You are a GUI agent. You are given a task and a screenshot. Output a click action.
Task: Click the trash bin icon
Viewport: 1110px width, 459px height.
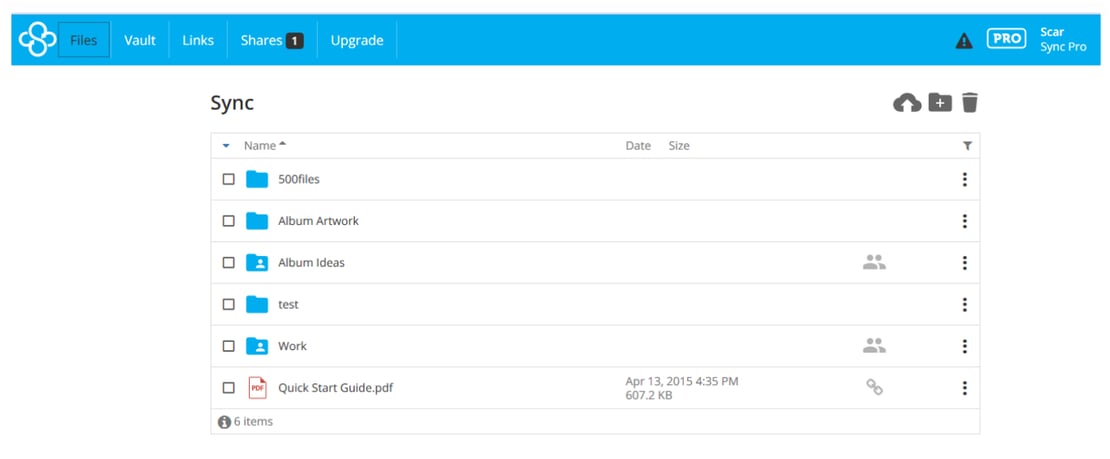[970, 102]
